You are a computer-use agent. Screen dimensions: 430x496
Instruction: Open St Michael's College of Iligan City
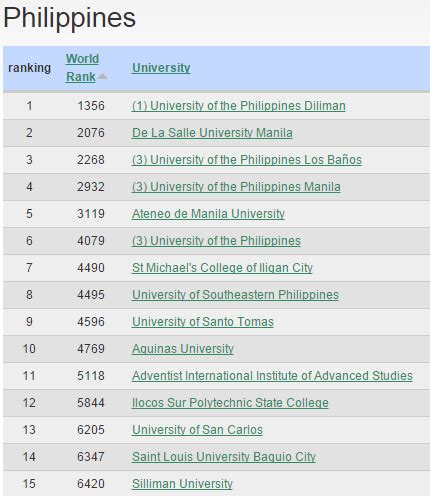pyautogui.click(x=222, y=268)
